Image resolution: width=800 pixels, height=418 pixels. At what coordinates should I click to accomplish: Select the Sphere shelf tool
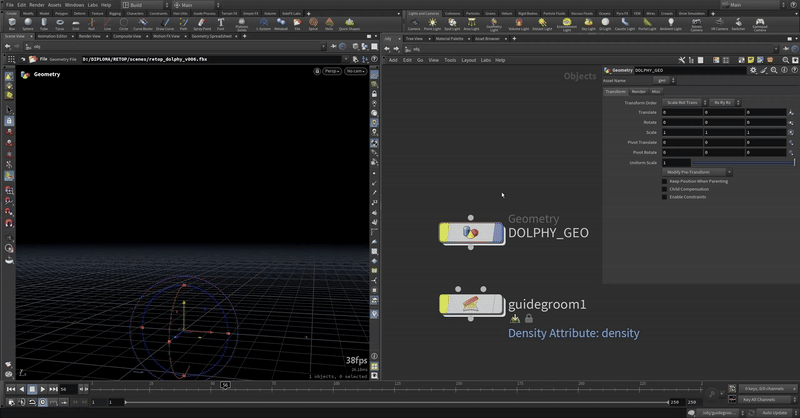click(28, 23)
